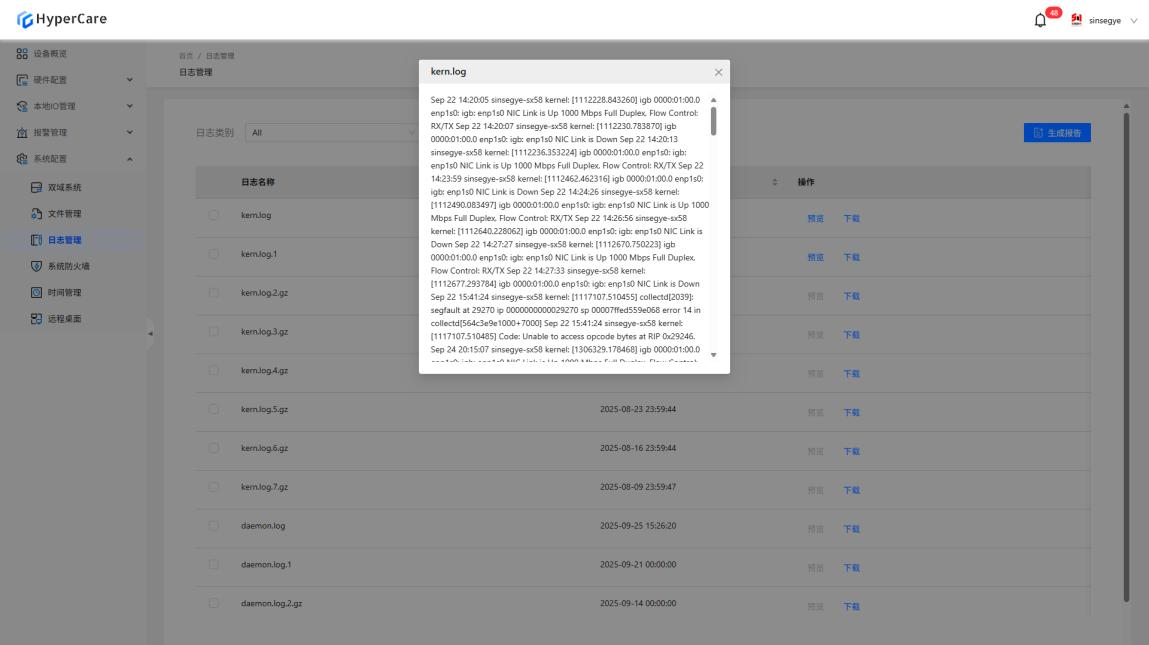Click the 远程桌面 icon
The height and width of the screenshot is (645, 1149).
37,319
